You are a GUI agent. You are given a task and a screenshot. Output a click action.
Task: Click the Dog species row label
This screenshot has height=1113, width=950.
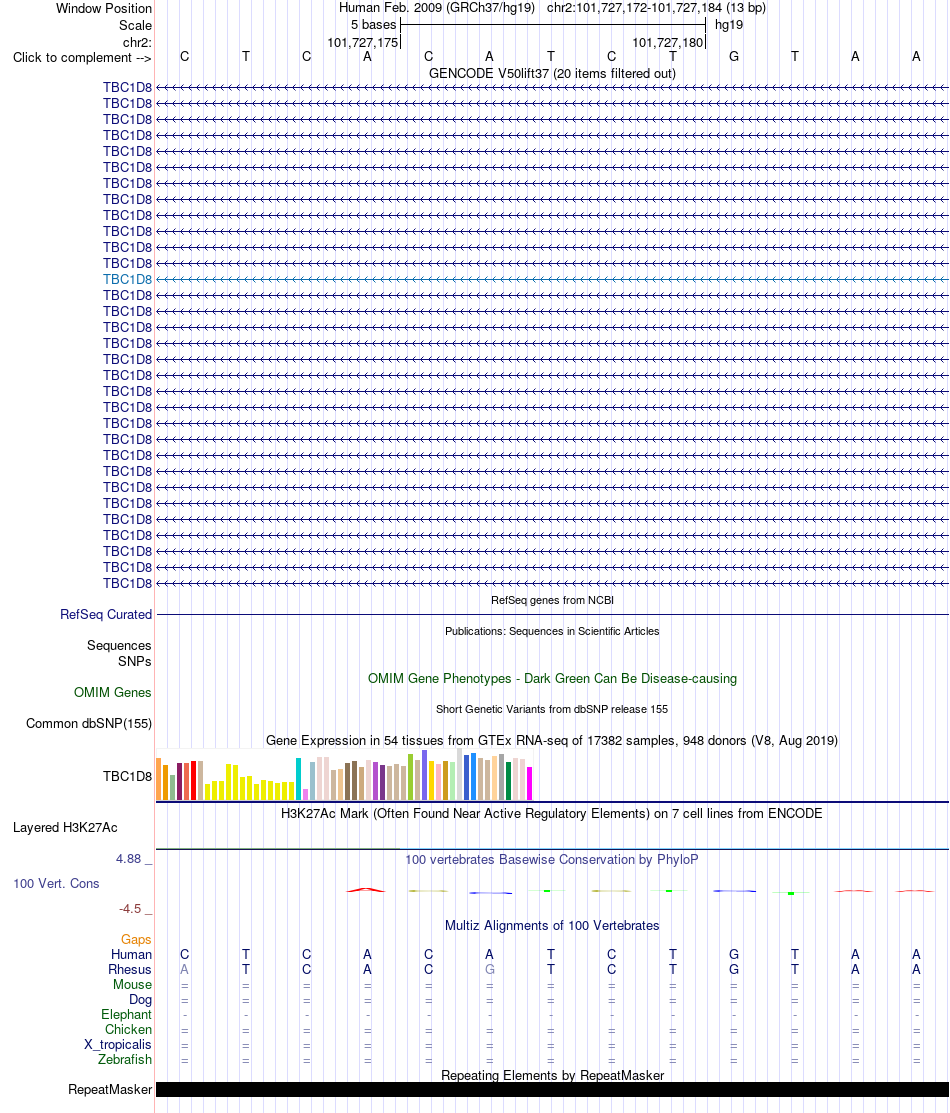coord(141,999)
